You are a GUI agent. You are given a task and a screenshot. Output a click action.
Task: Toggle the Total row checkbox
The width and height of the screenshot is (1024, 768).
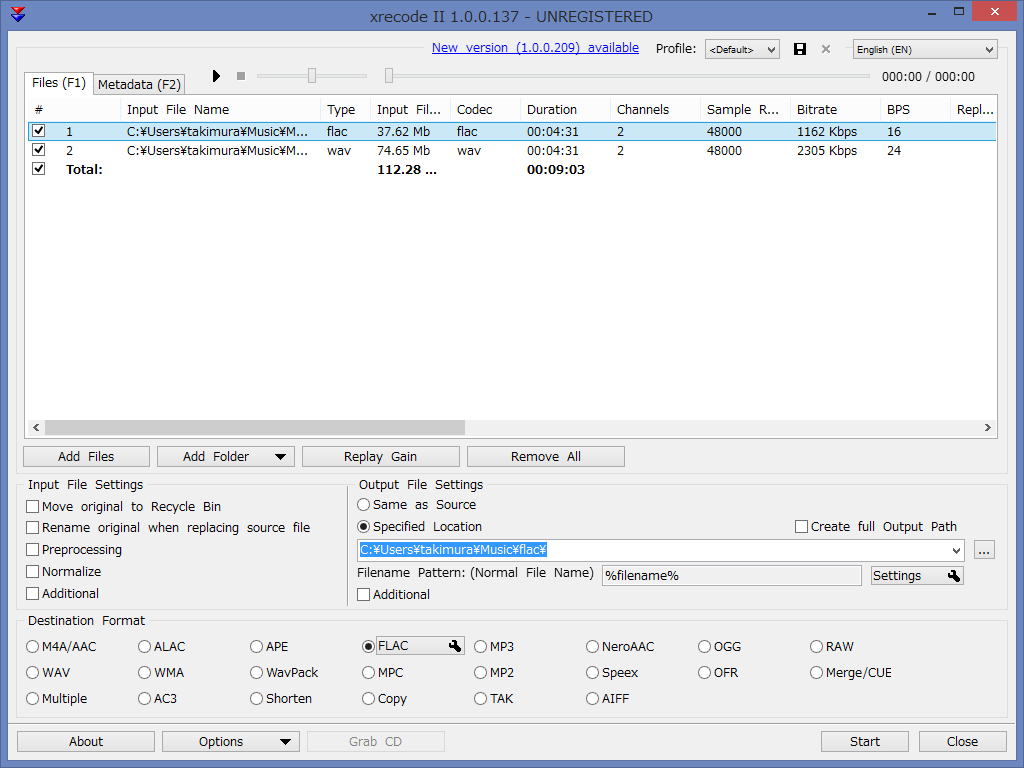[x=39, y=168]
